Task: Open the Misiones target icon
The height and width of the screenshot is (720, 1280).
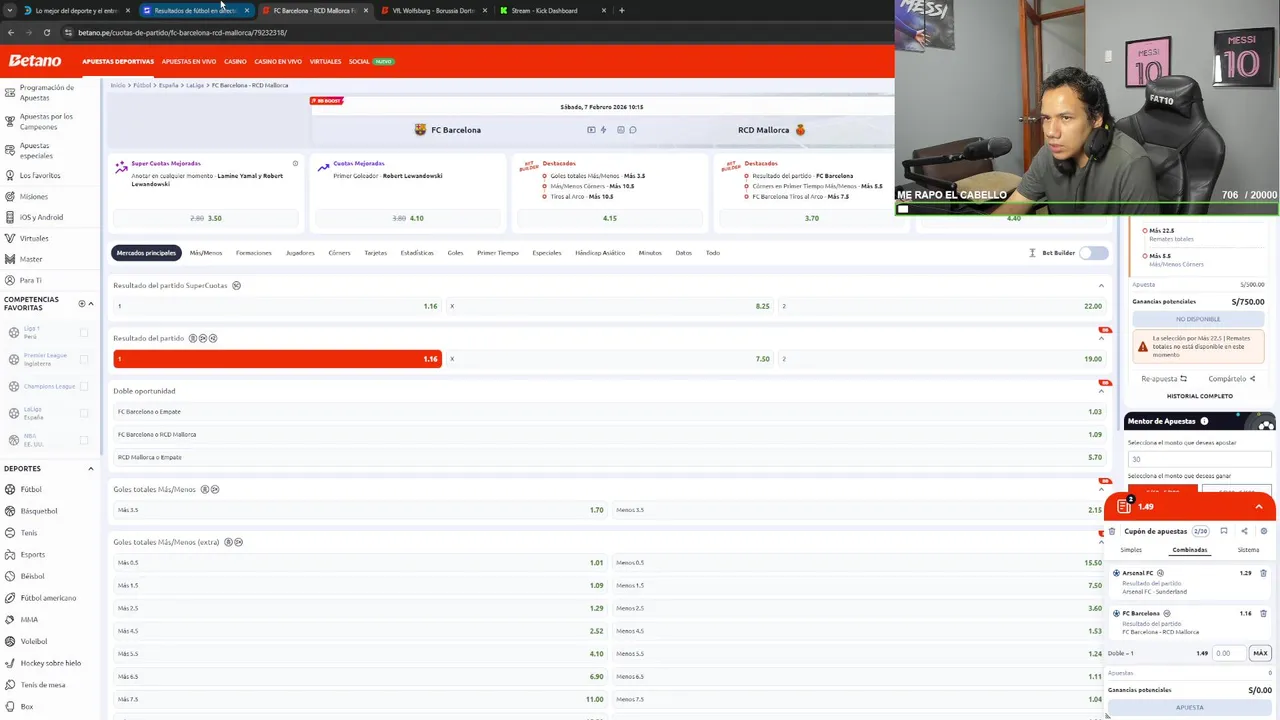Action: [10, 196]
